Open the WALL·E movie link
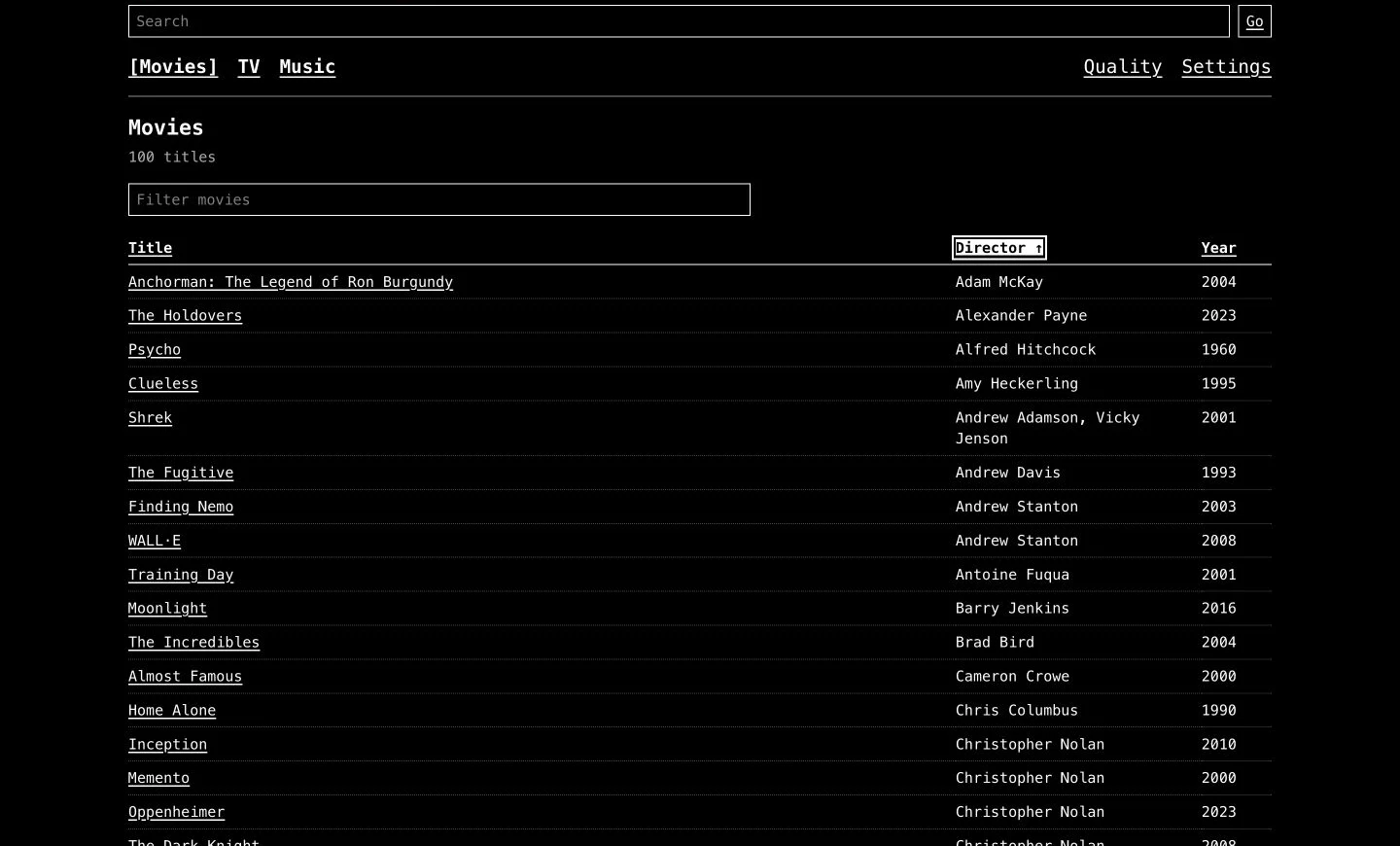This screenshot has height=846, width=1400. 155,541
